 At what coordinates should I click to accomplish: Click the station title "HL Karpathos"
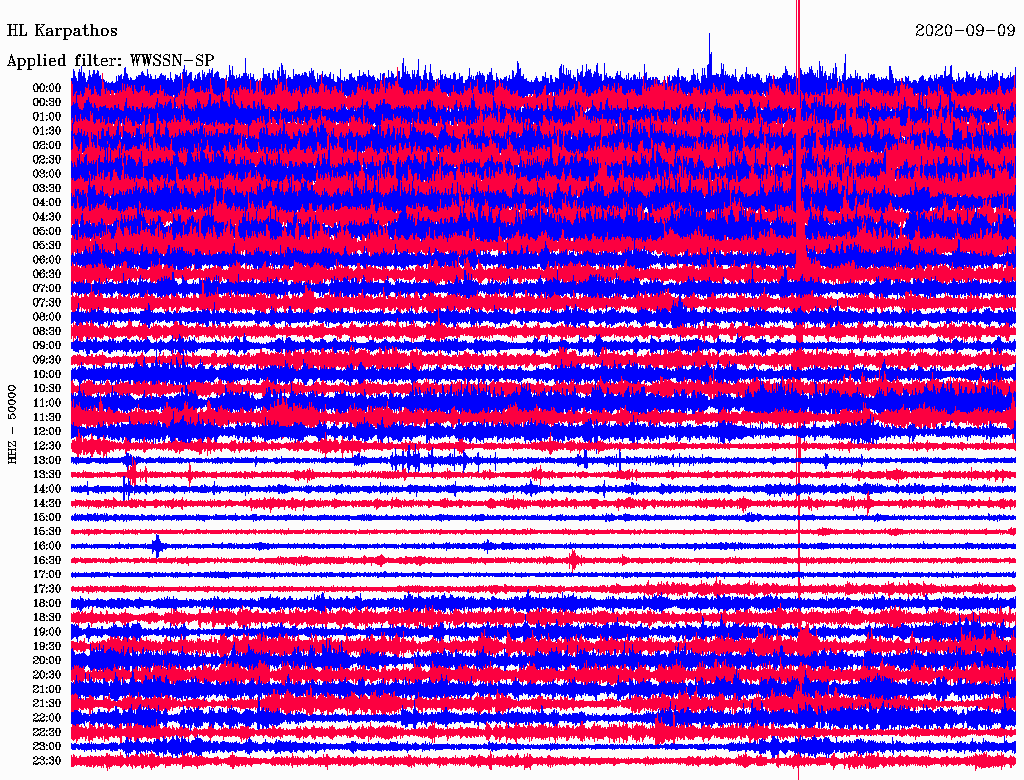[x=62, y=31]
